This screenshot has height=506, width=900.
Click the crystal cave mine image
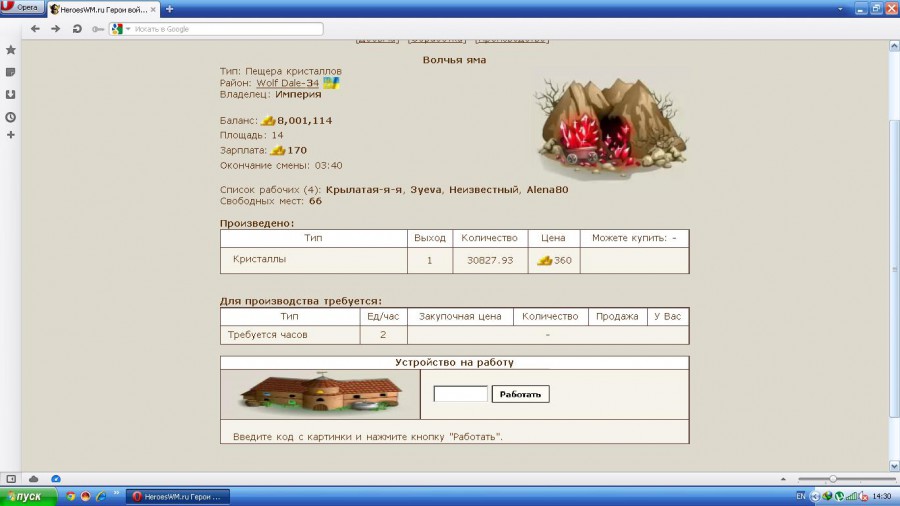611,126
